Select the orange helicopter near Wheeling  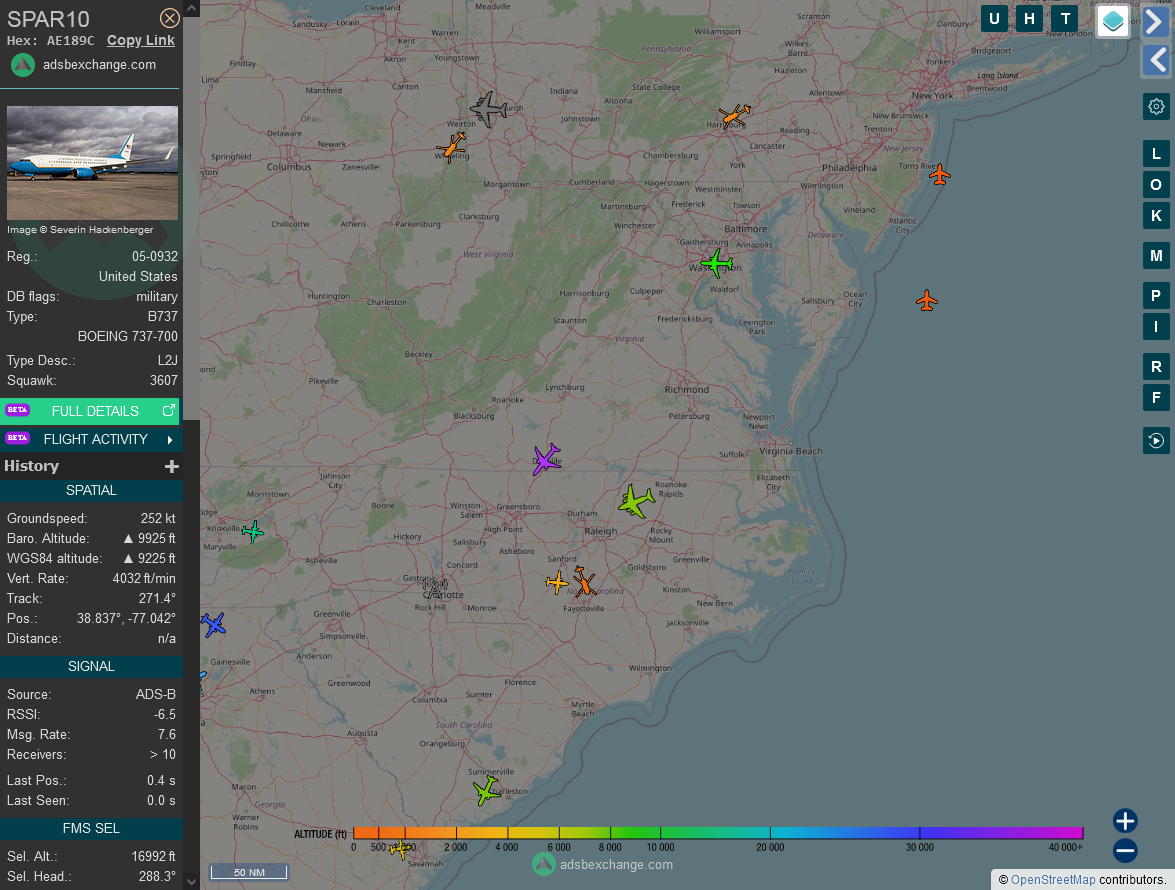(452, 146)
